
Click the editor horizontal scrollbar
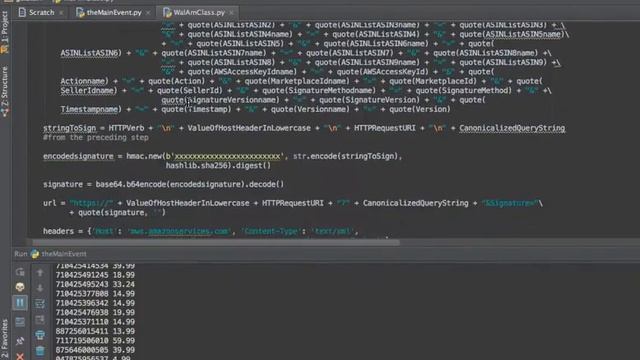(216, 242)
